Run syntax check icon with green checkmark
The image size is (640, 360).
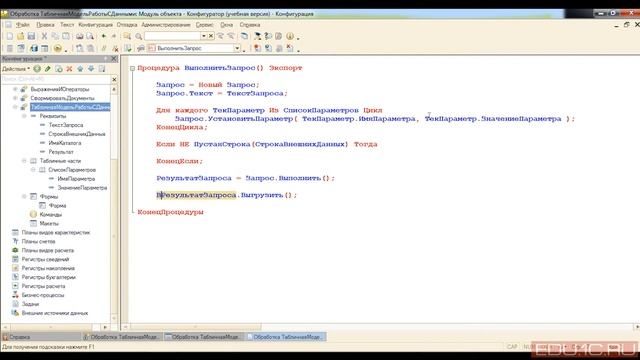click(128, 48)
